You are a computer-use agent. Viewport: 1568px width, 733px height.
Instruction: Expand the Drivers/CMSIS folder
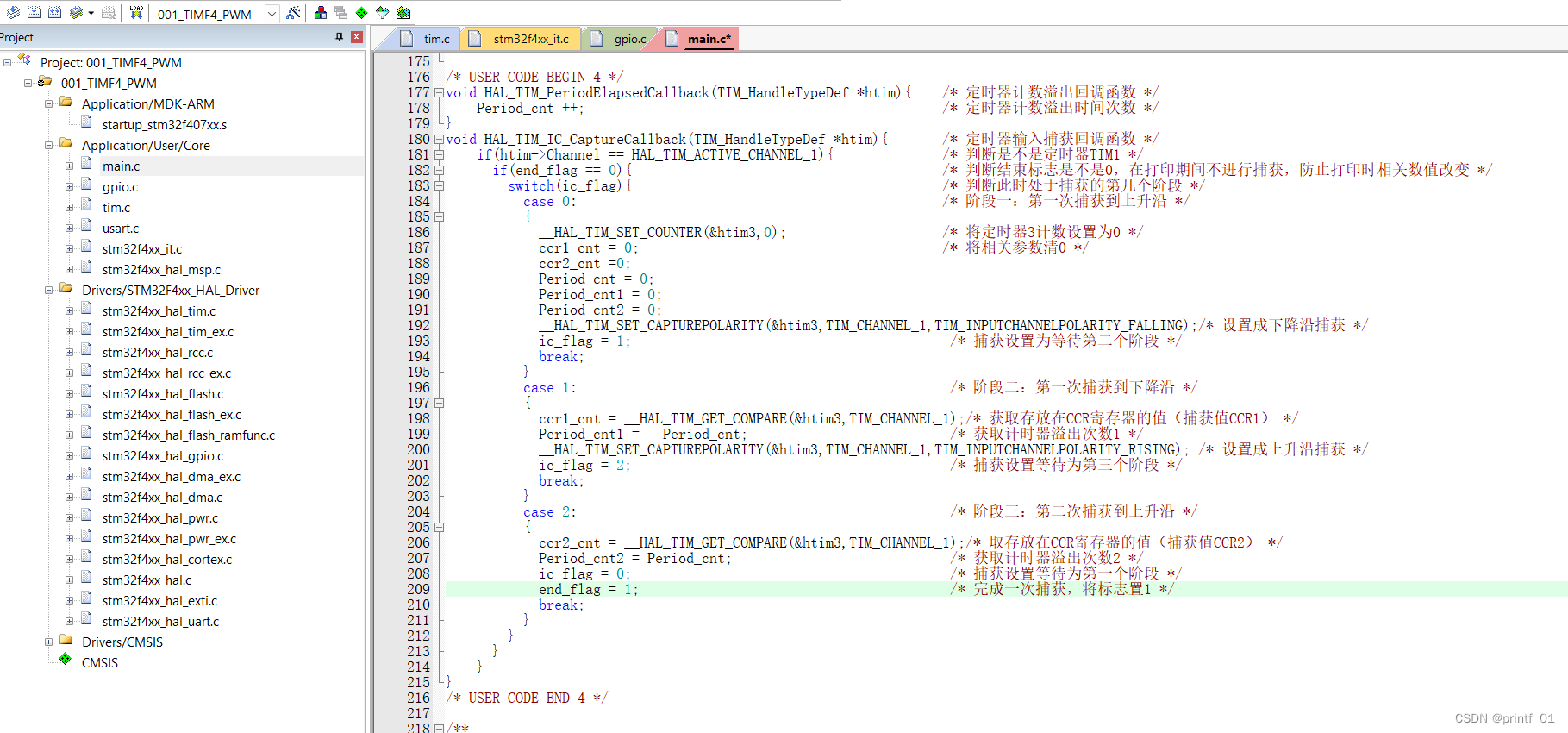pyautogui.click(x=49, y=642)
